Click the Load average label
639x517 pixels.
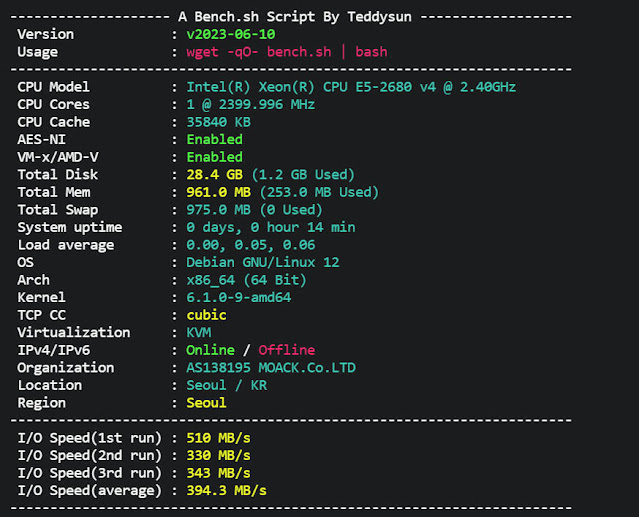tap(66, 245)
